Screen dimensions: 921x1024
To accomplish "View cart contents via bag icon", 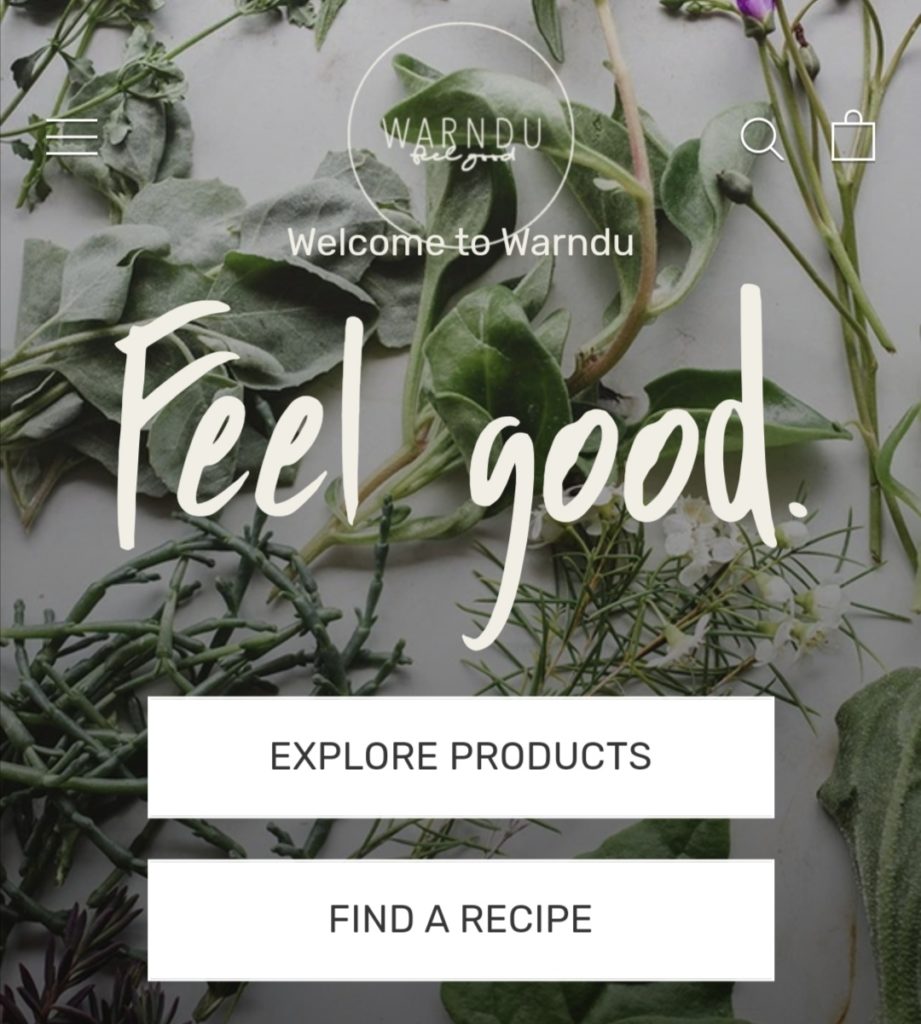I will 852,135.
